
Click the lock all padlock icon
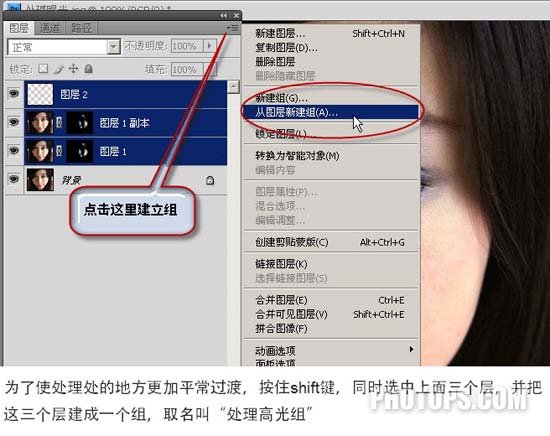[x=88, y=68]
